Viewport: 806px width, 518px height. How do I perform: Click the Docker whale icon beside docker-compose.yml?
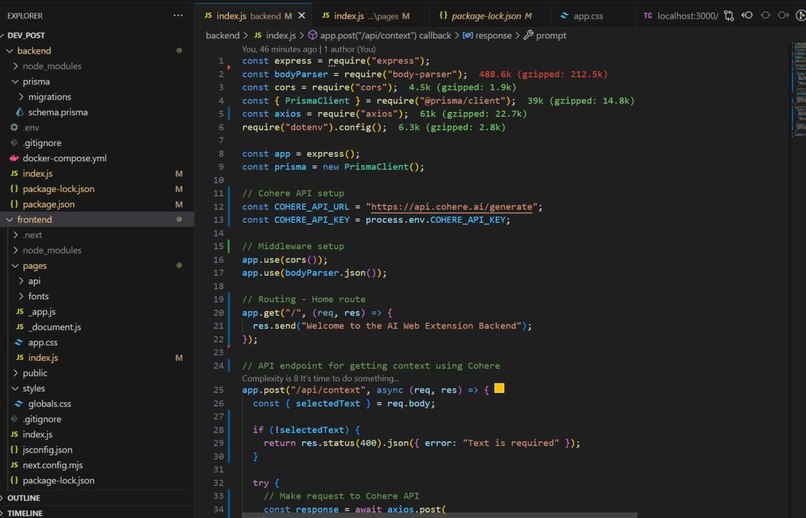[14, 158]
